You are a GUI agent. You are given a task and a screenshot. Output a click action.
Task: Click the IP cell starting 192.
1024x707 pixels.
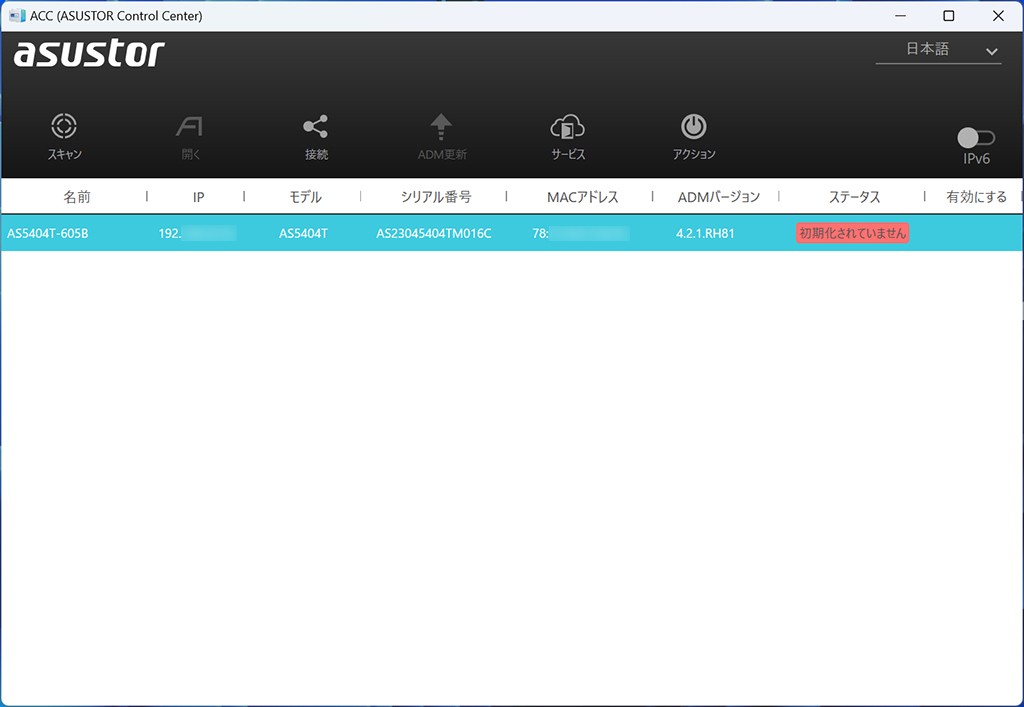click(197, 233)
